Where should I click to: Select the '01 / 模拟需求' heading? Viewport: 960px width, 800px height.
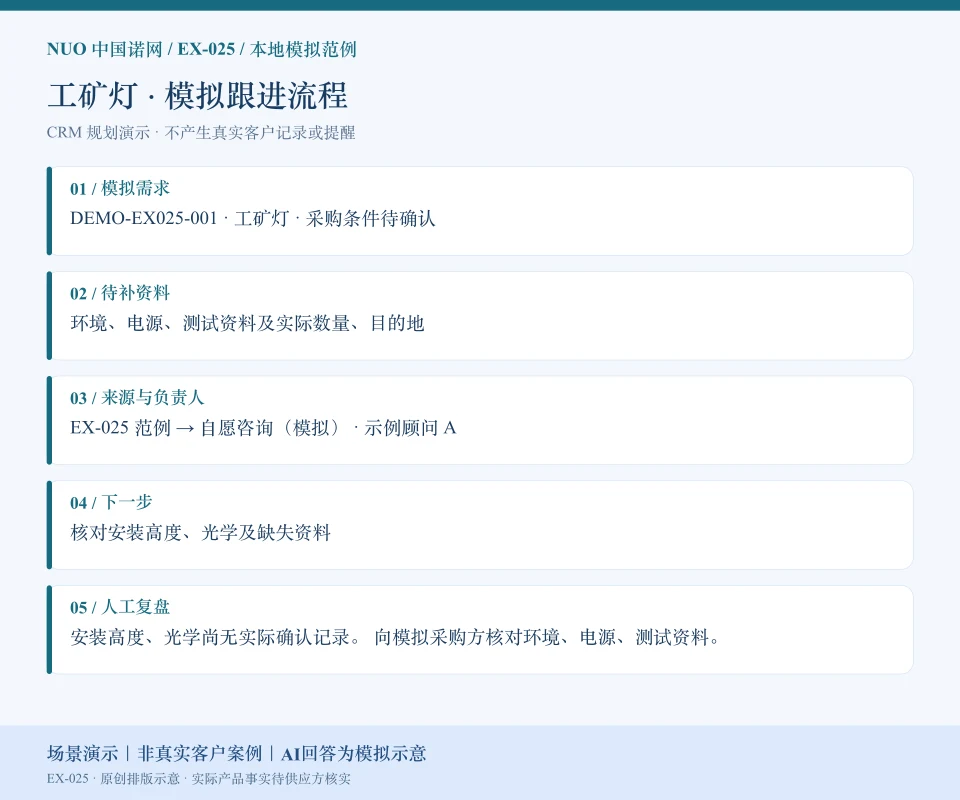pos(120,188)
